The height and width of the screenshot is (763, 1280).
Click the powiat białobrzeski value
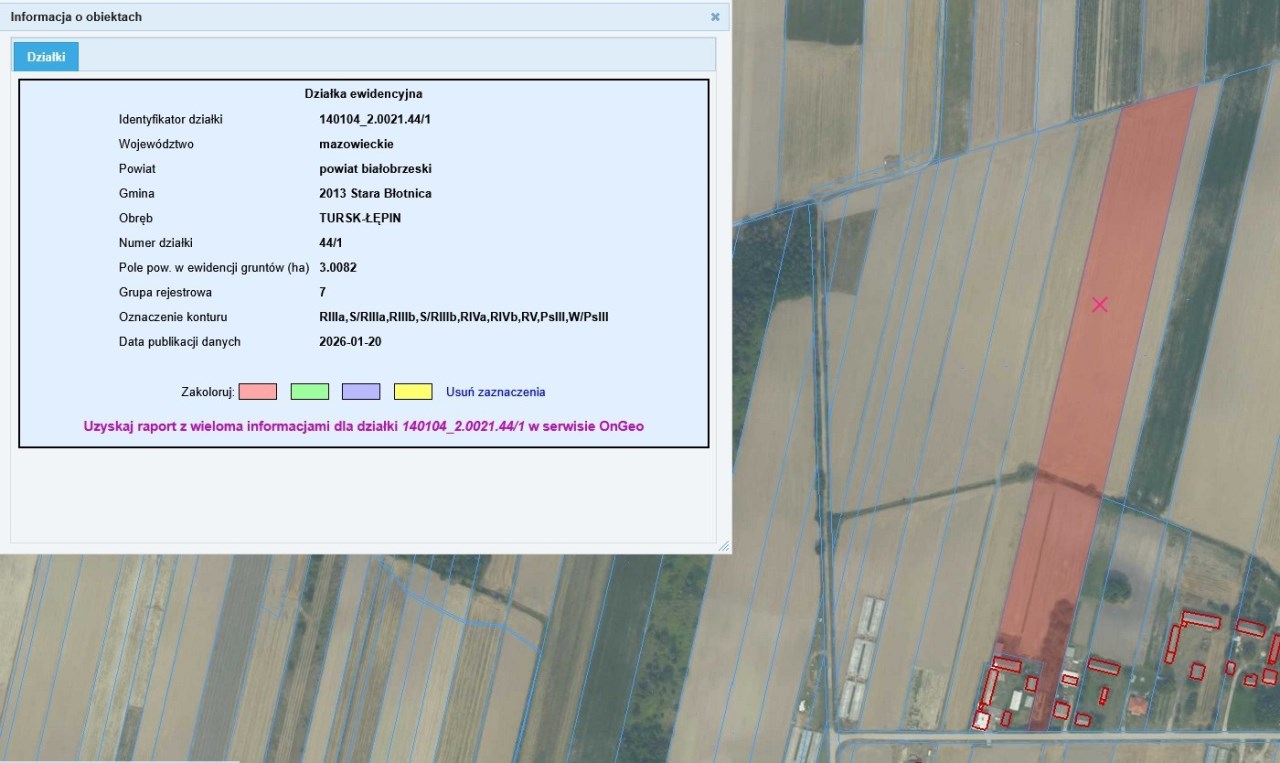point(375,169)
